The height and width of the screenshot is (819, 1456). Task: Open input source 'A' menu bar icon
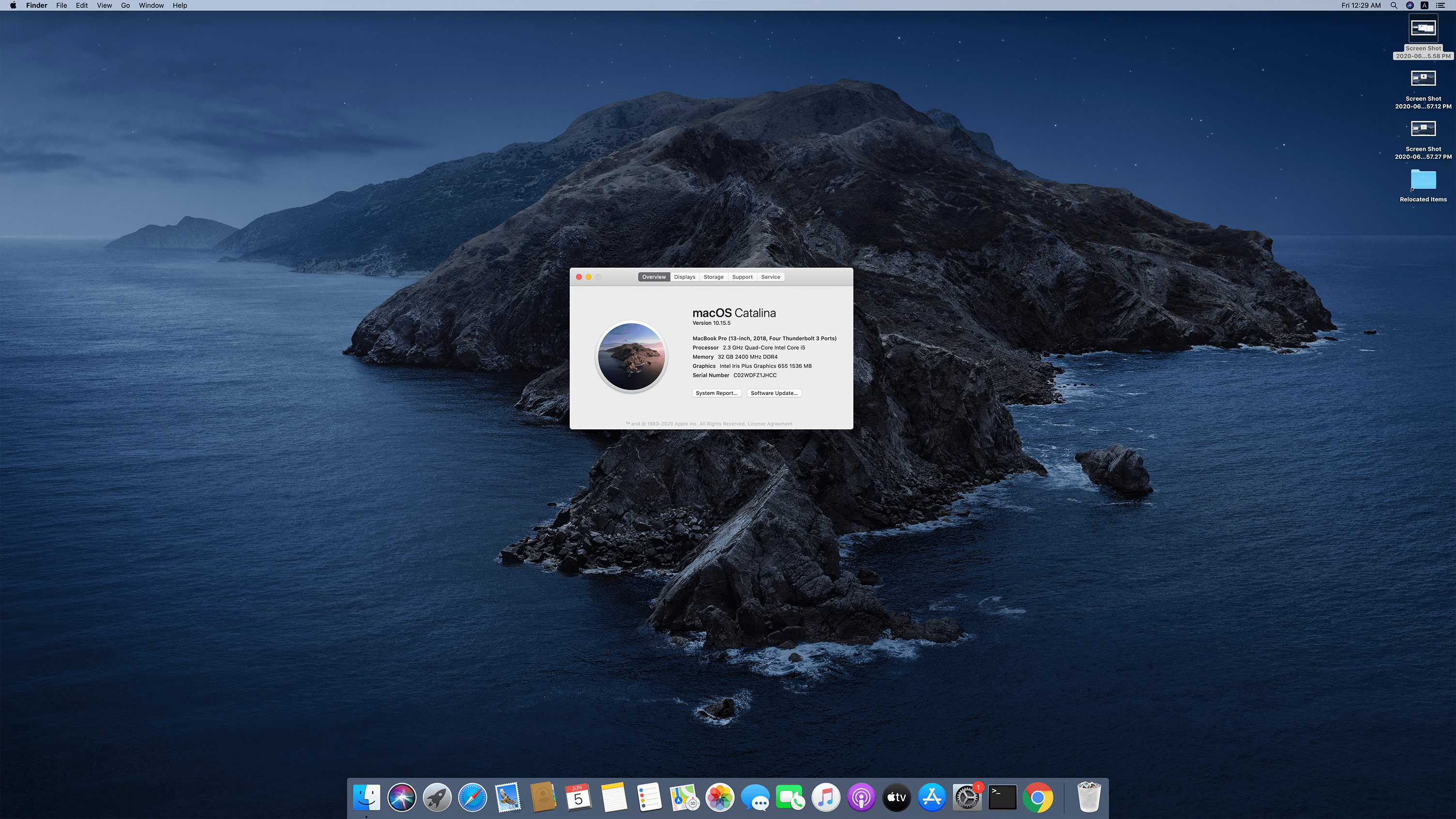[1425, 5]
